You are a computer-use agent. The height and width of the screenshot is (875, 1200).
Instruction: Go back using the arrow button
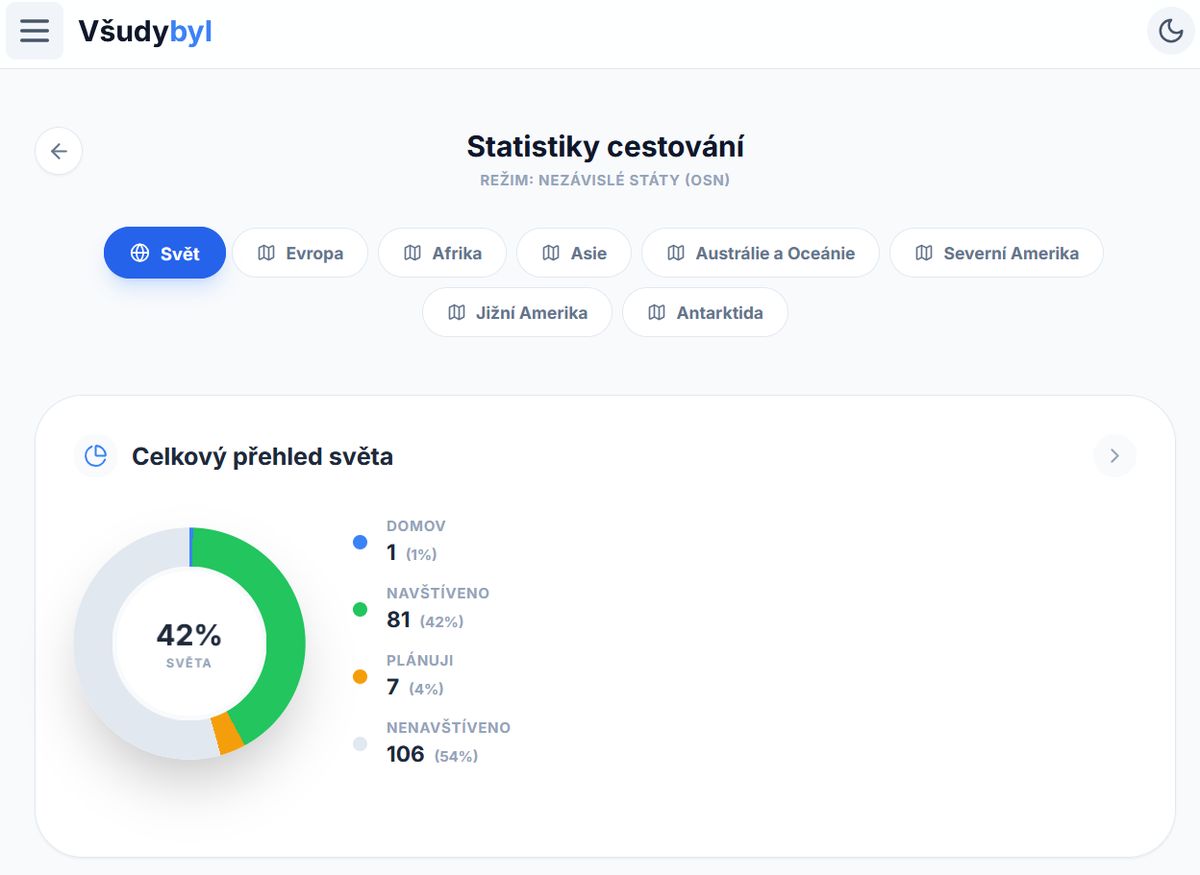click(x=59, y=151)
